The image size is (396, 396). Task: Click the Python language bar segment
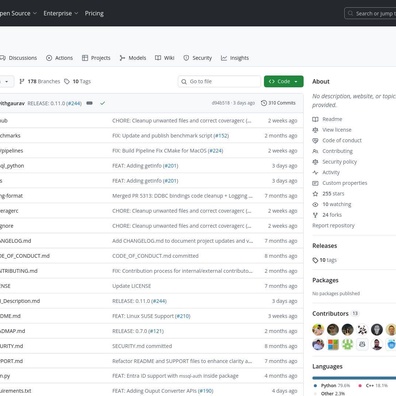(354, 378)
